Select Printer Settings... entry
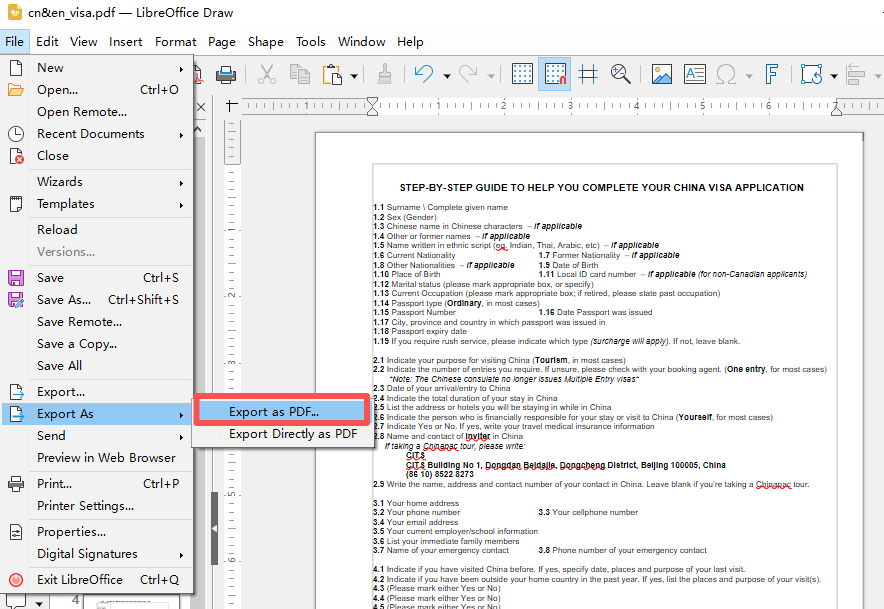Image resolution: width=884 pixels, height=609 pixels. pos(97,505)
